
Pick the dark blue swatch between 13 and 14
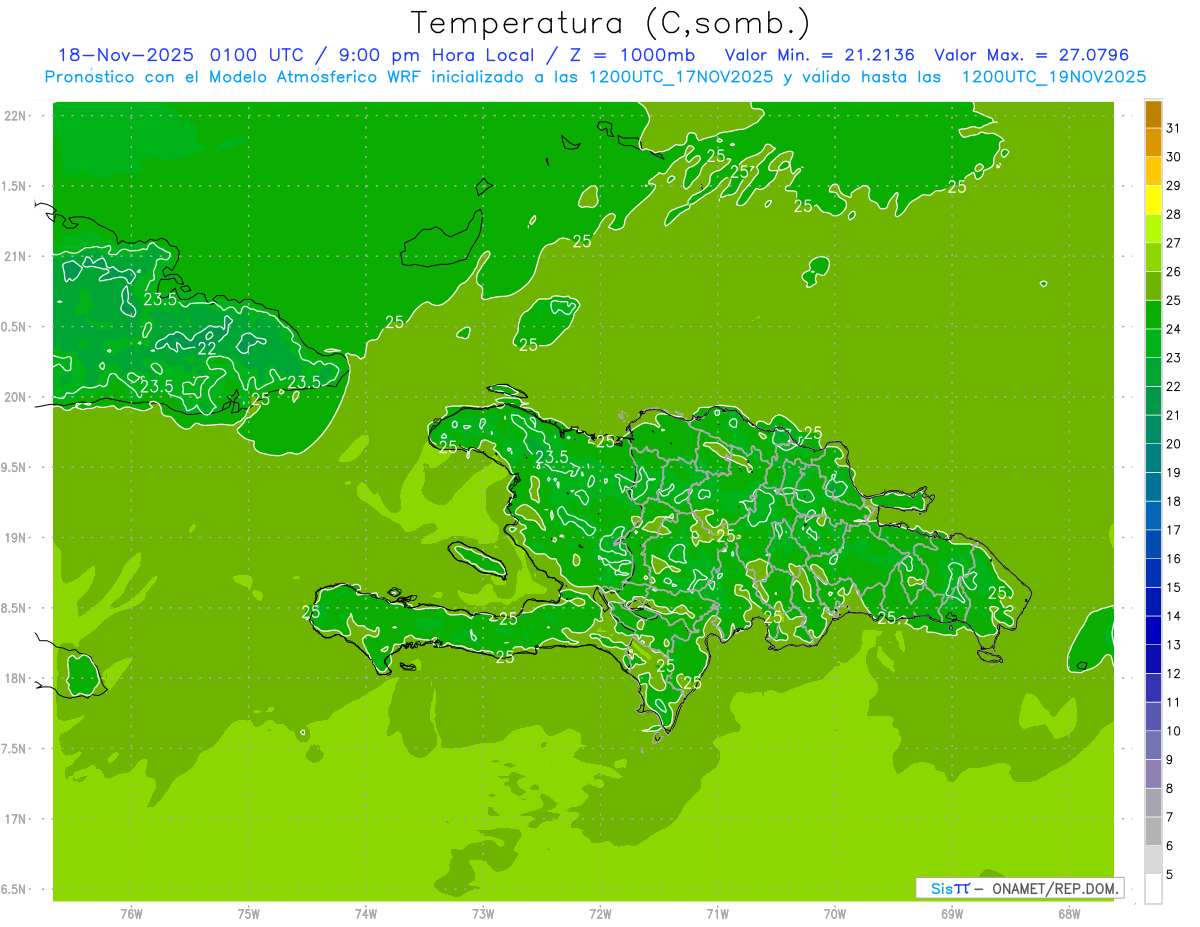point(1153,631)
